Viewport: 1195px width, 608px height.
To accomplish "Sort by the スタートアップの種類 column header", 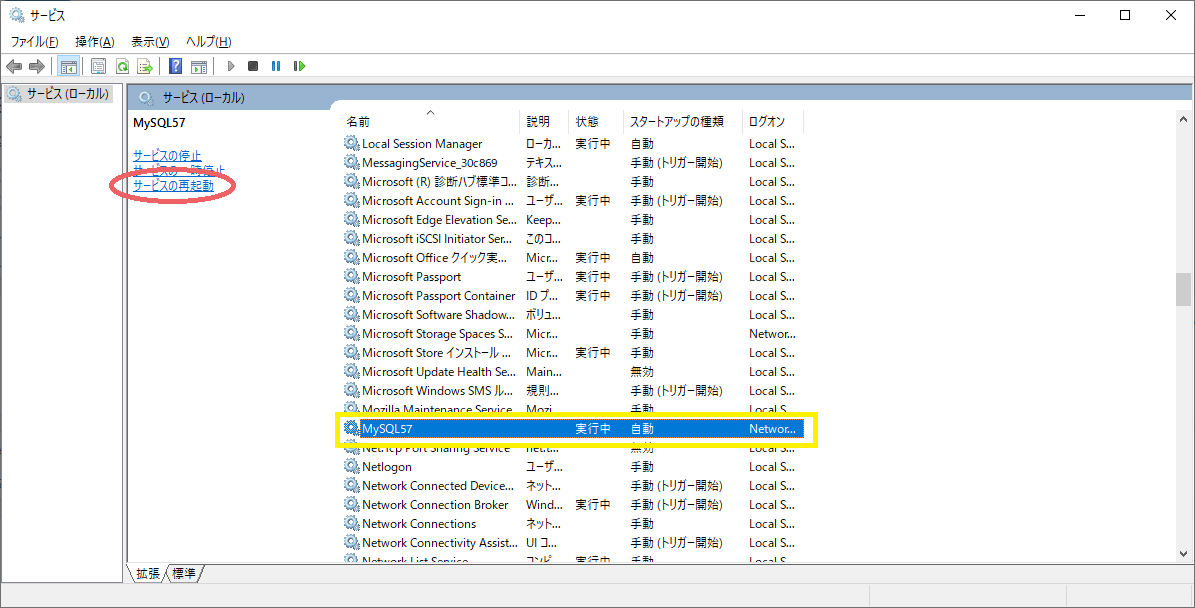I will 676,121.
